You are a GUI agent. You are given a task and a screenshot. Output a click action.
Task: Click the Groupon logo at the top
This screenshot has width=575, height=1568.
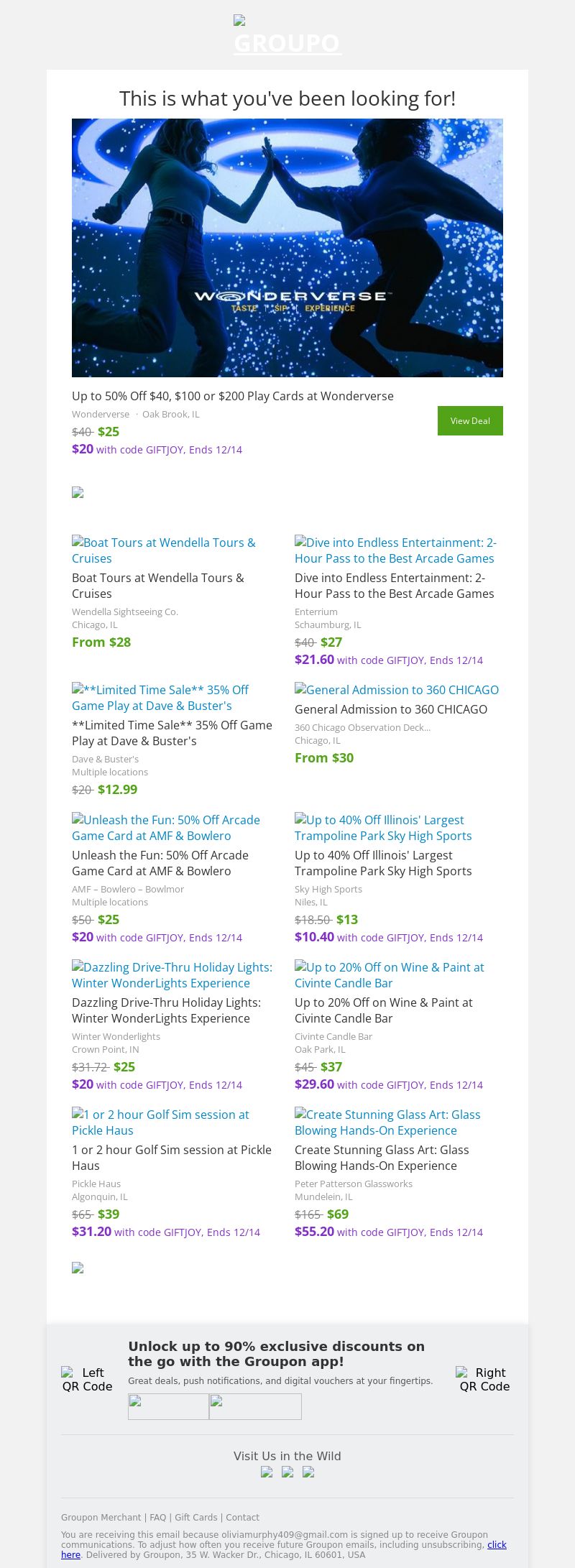[287, 36]
